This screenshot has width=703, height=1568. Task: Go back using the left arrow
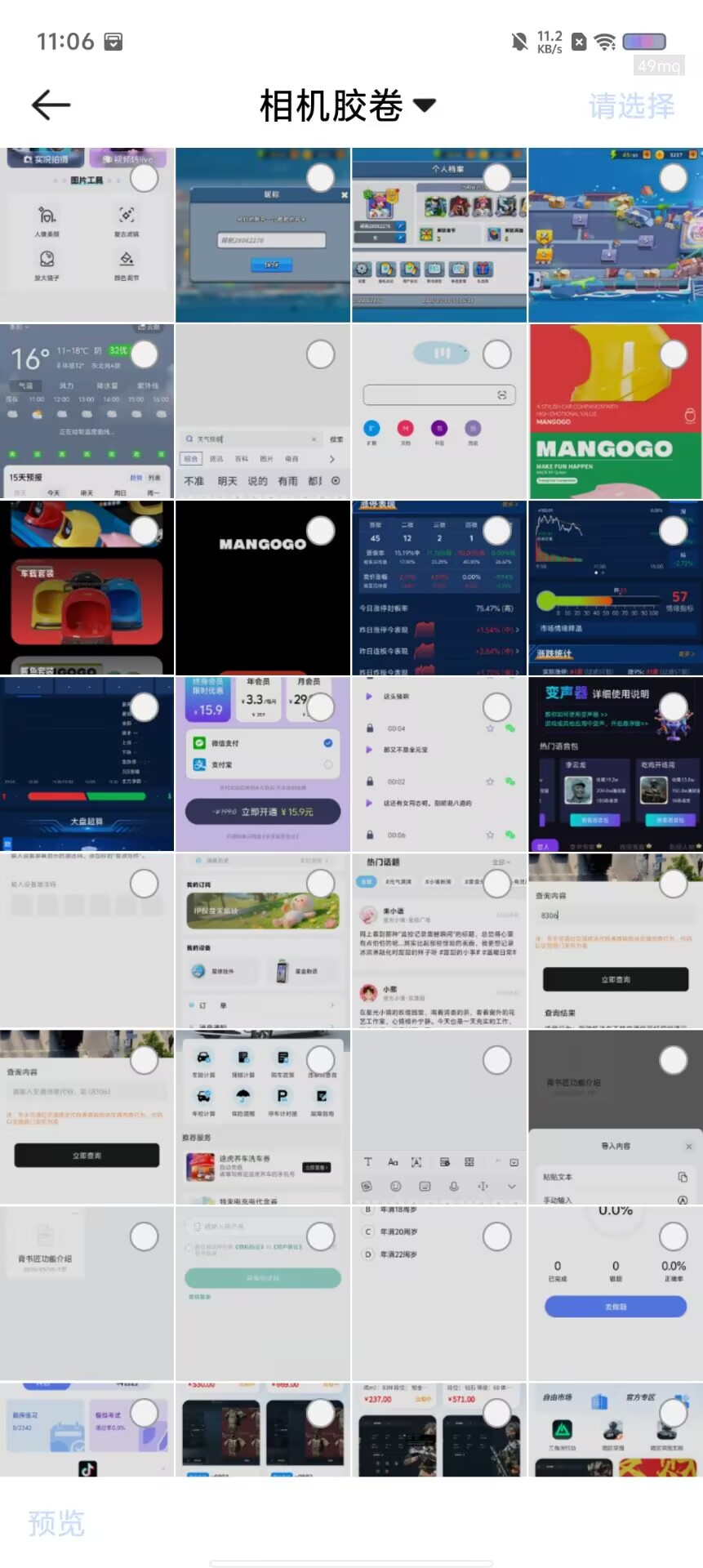click(51, 105)
